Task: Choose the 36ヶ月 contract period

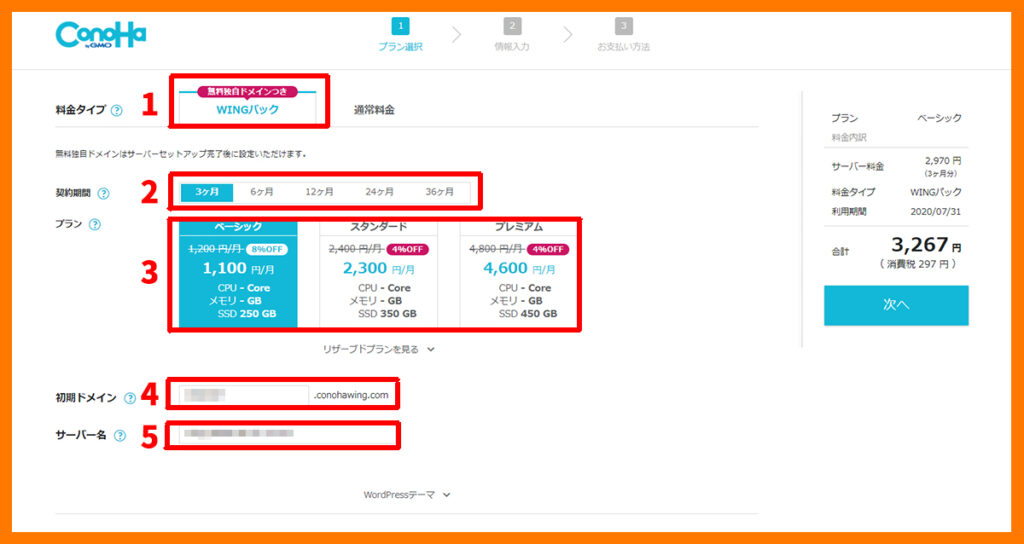Action: click(x=440, y=192)
